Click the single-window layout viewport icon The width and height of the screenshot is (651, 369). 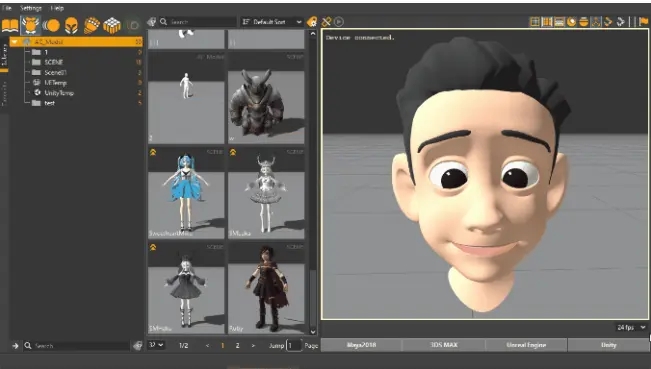(535, 22)
